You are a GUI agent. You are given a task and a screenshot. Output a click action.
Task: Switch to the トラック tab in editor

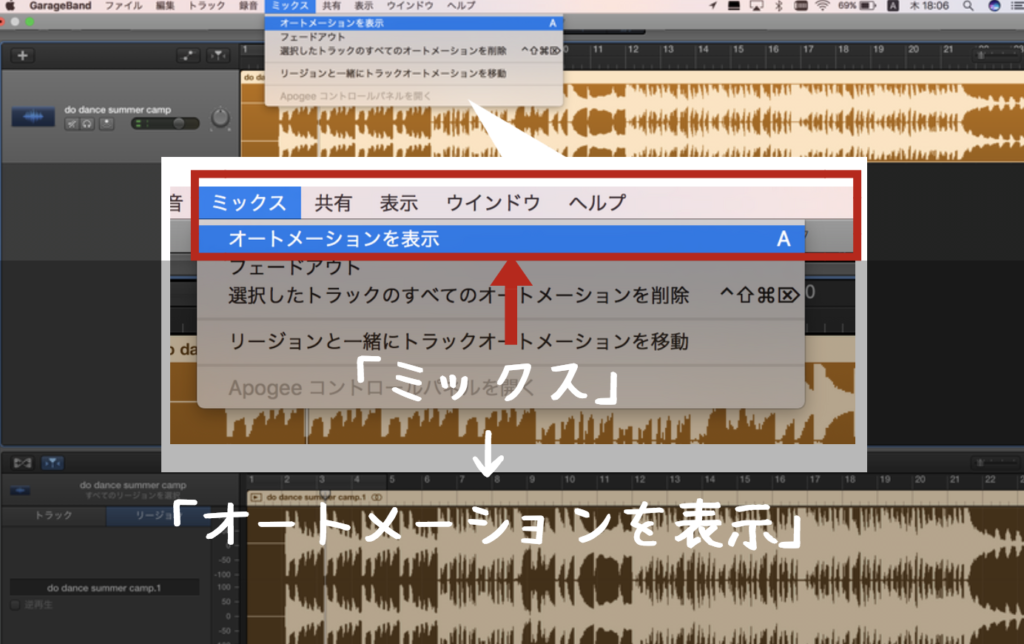(x=54, y=515)
